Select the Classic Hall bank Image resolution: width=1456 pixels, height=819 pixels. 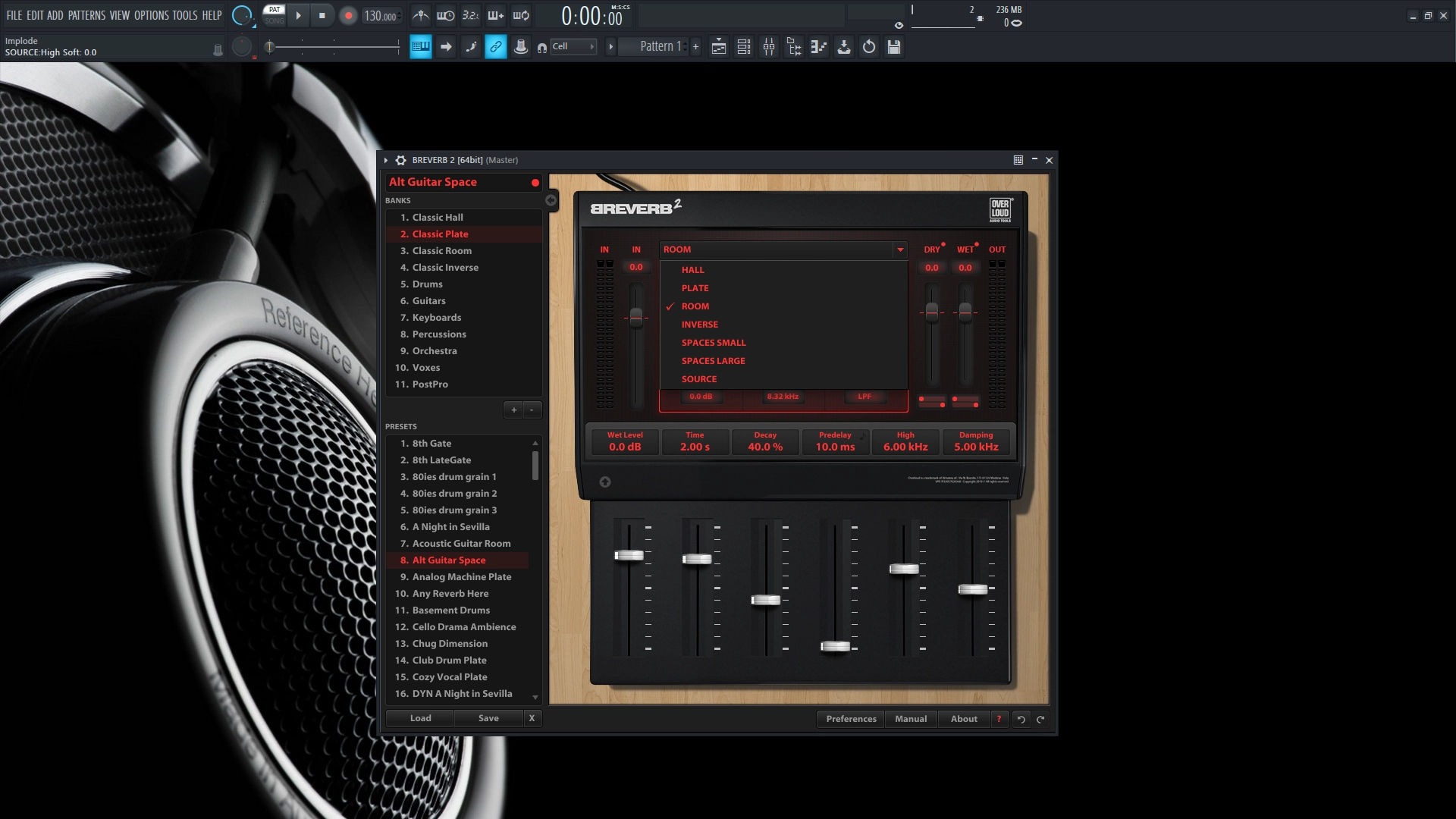[x=463, y=218]
